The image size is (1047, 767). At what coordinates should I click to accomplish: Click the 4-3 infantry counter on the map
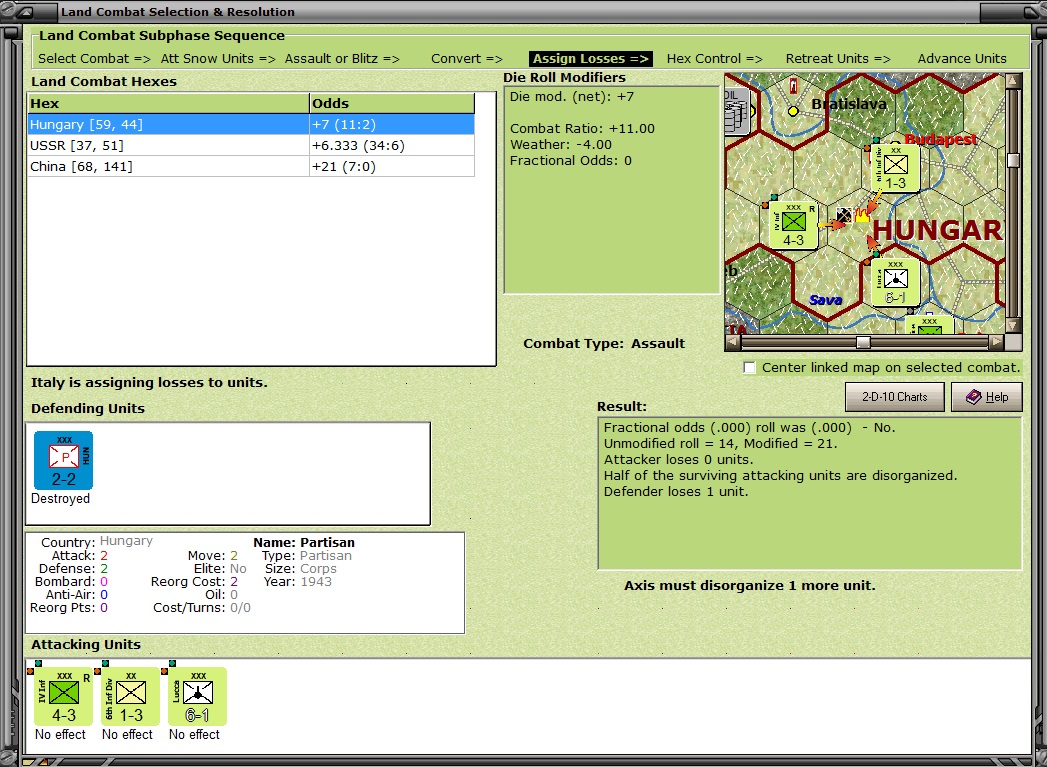793,226
